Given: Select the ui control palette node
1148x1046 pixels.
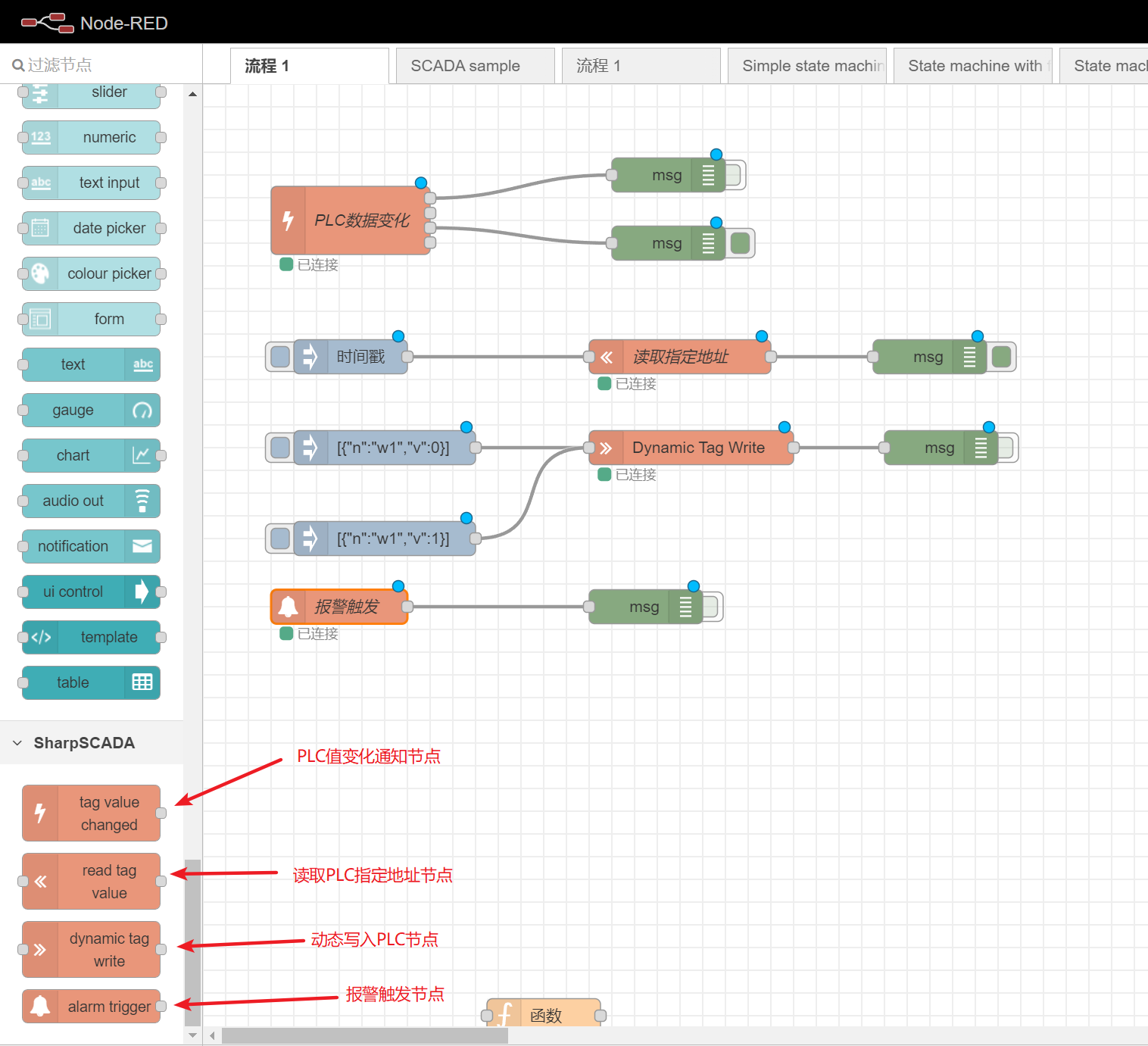Looking at the screenshot, I should (91, 592).
